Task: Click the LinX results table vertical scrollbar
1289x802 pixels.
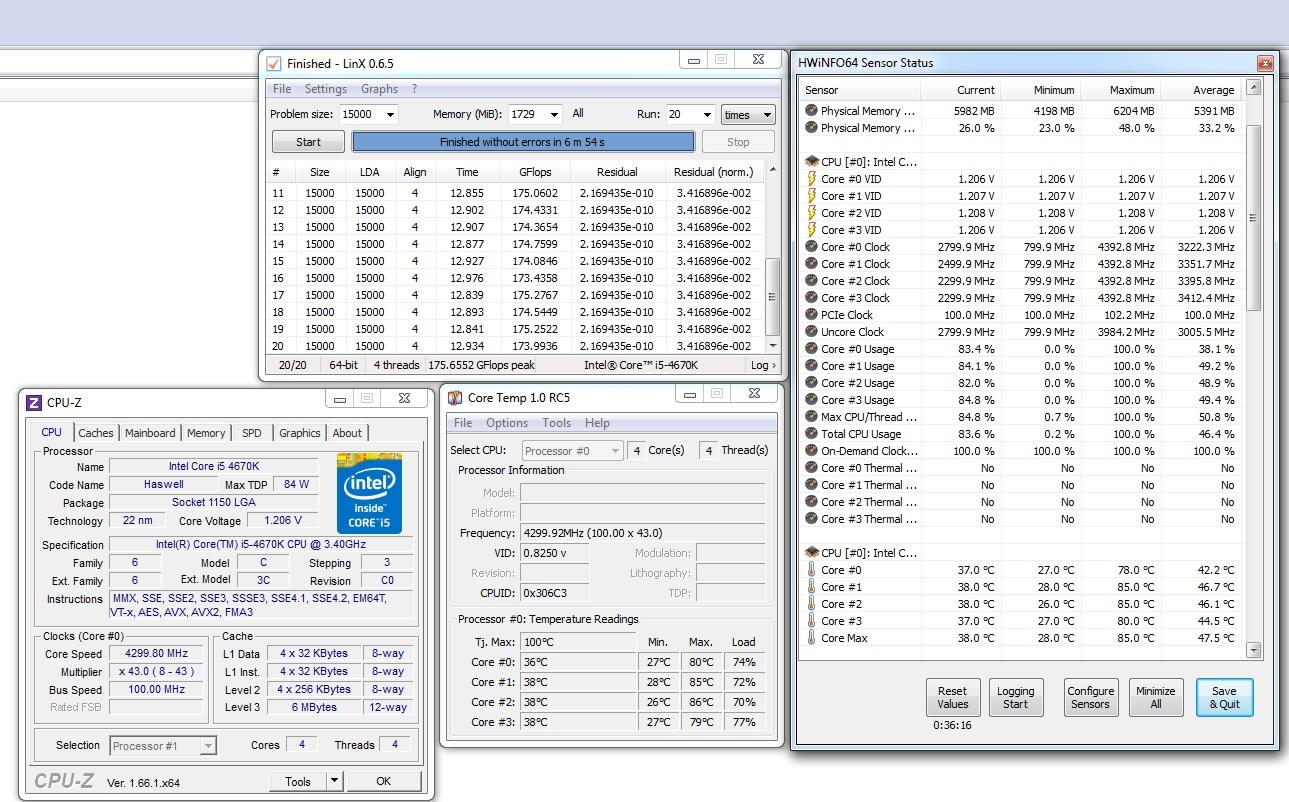Action: 772,256
